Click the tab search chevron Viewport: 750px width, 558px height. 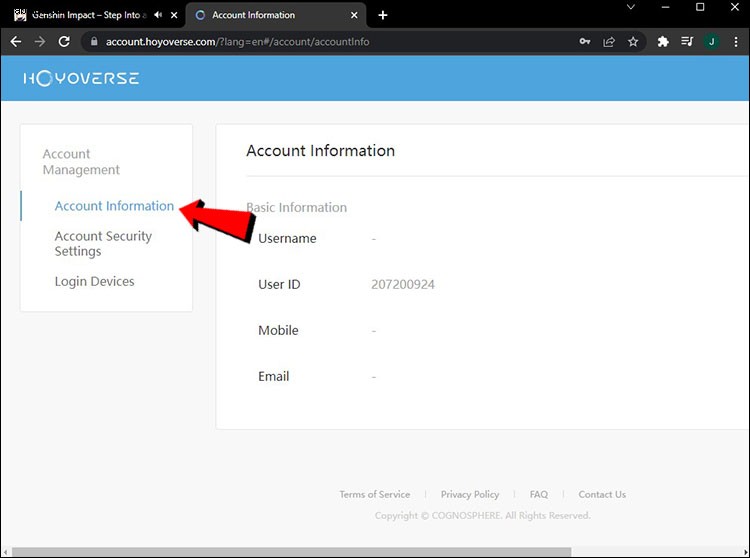tap(631, 7)
